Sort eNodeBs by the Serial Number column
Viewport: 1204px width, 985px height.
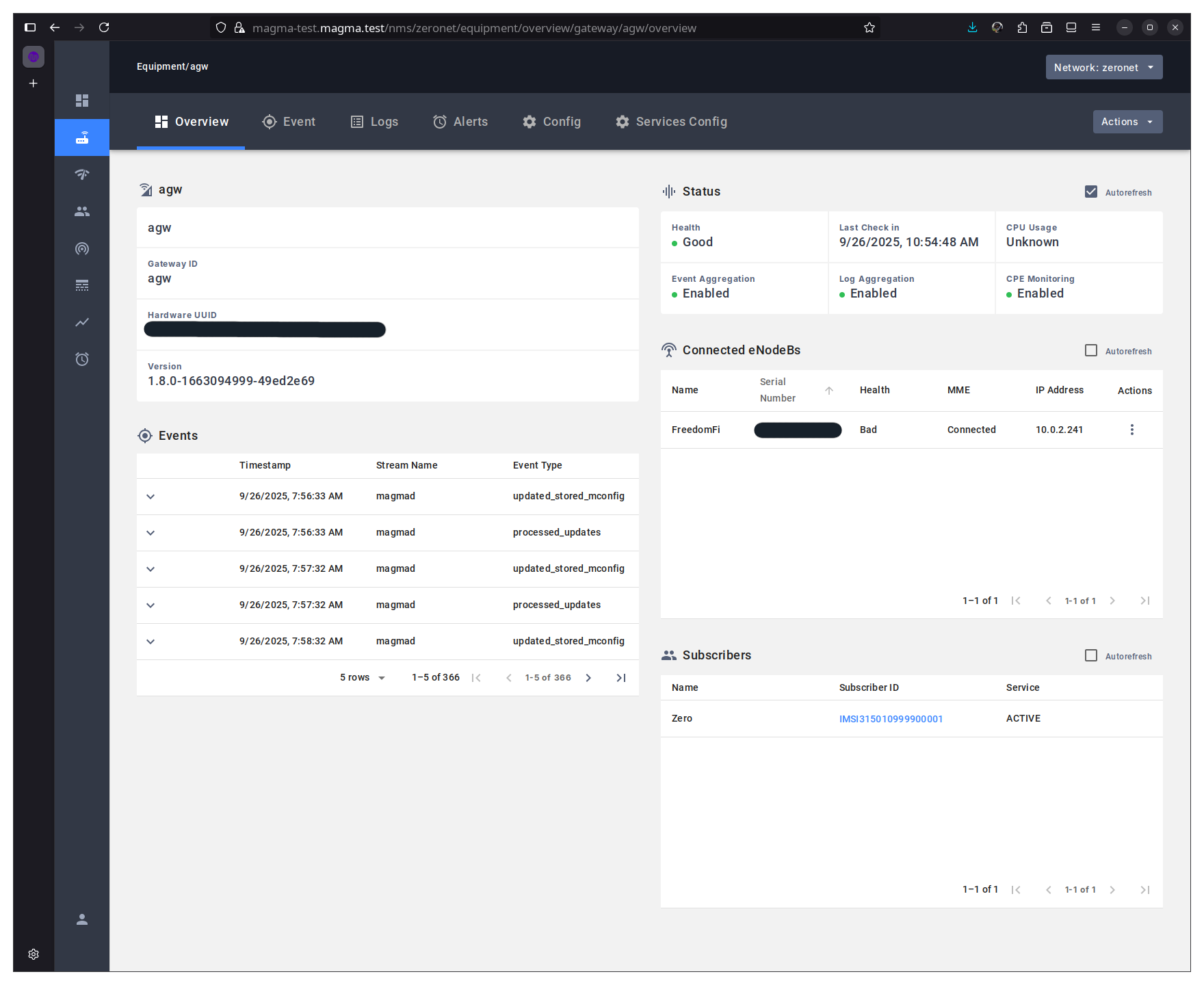[778, 390]
